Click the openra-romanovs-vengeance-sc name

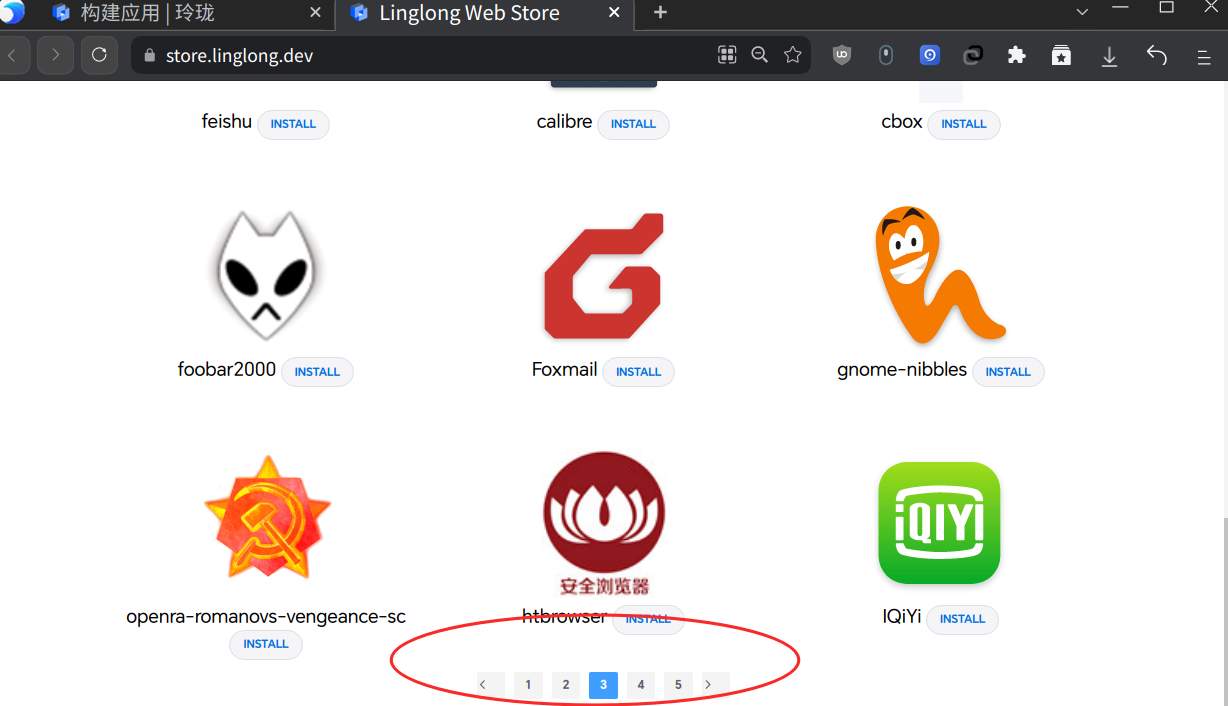click(266, 617)
